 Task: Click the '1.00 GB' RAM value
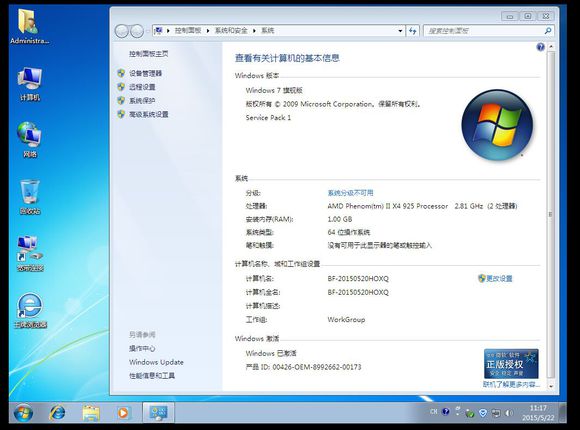[x=340, y=219]
